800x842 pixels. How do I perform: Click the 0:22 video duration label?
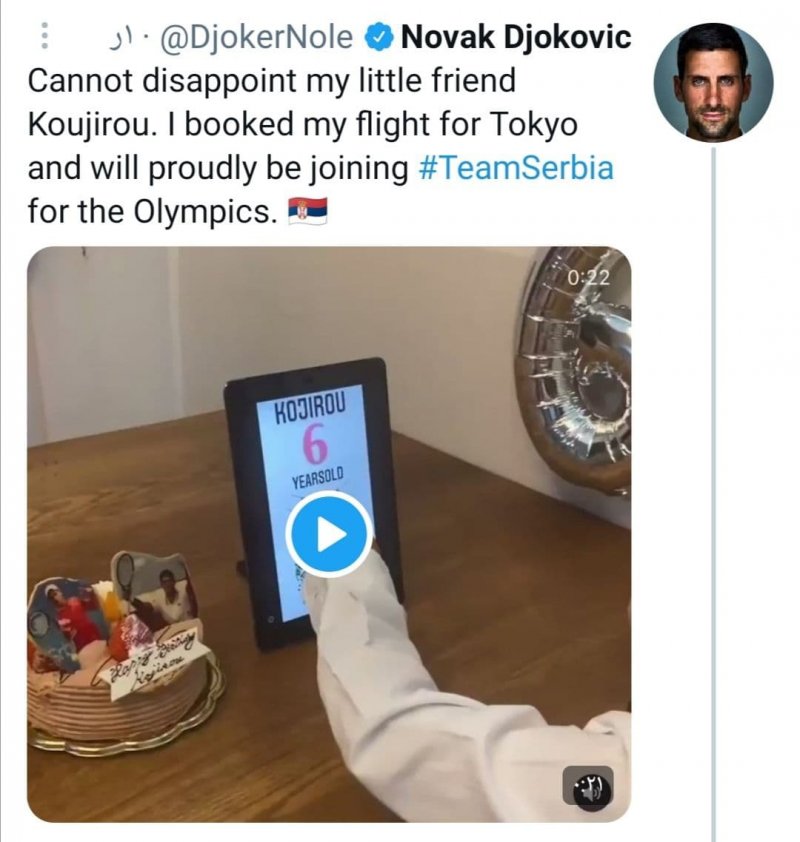coord(588,278)
